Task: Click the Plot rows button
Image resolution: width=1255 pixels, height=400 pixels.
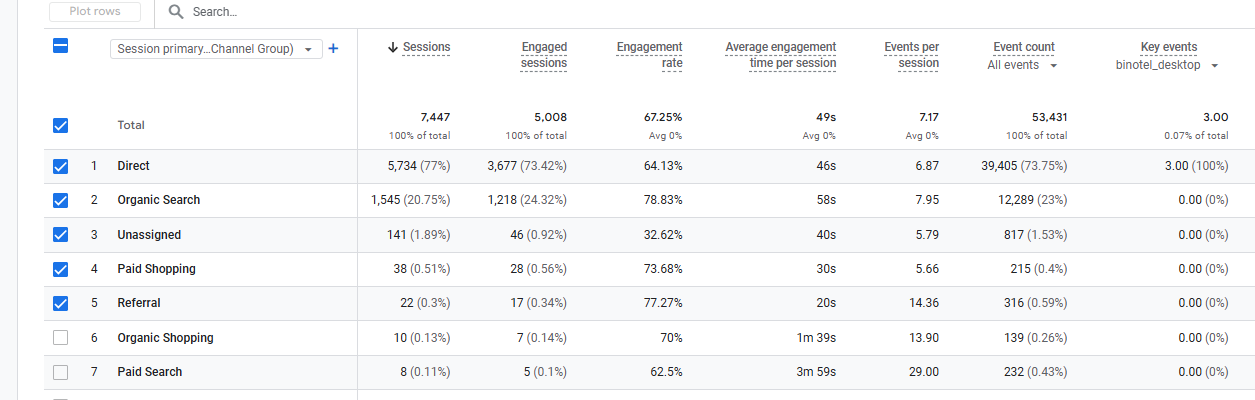Action: [95, 12]
